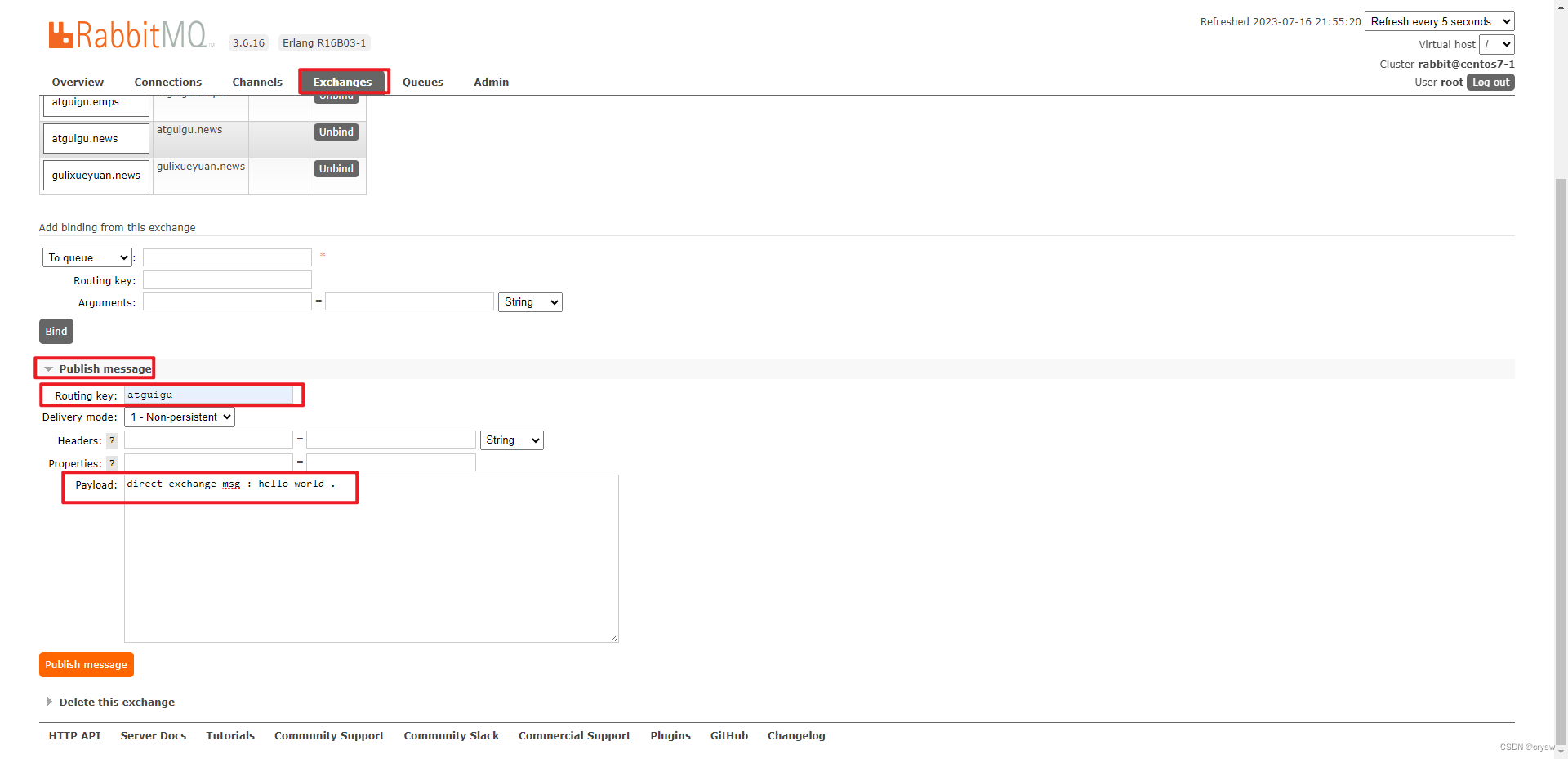Open the Changelog footer link
The width and height of the screenshot is (1568, 759).
796,735
